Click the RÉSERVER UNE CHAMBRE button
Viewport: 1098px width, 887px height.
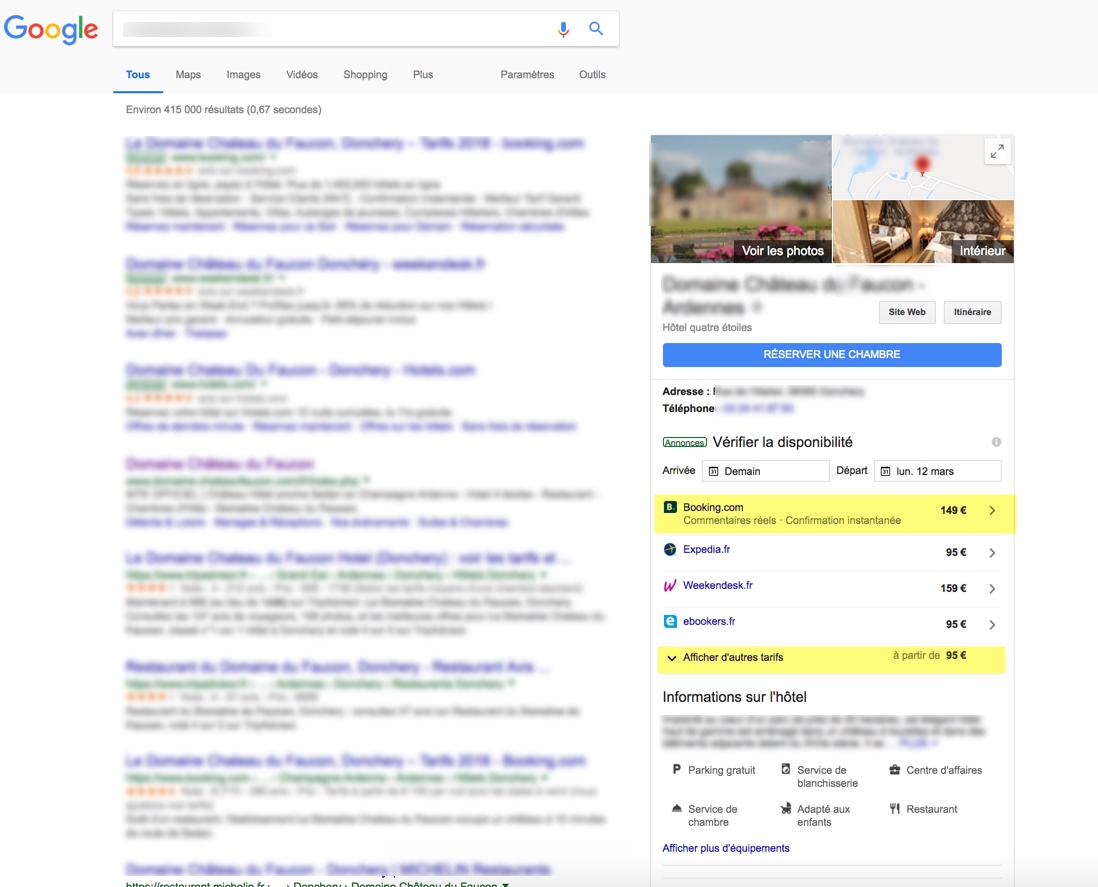point(830,354)
